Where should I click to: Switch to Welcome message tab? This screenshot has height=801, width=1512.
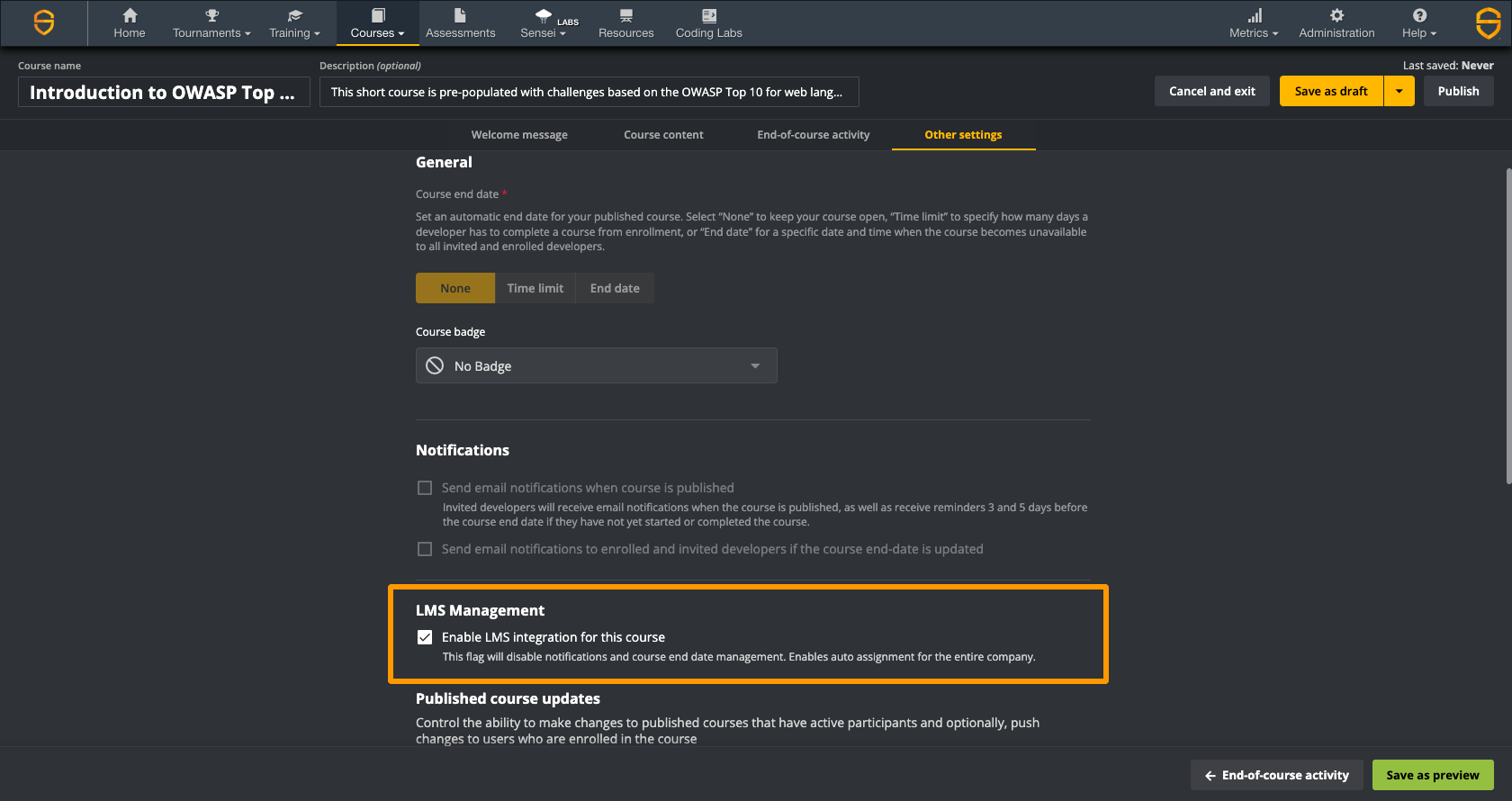click(x=519, y=135)
